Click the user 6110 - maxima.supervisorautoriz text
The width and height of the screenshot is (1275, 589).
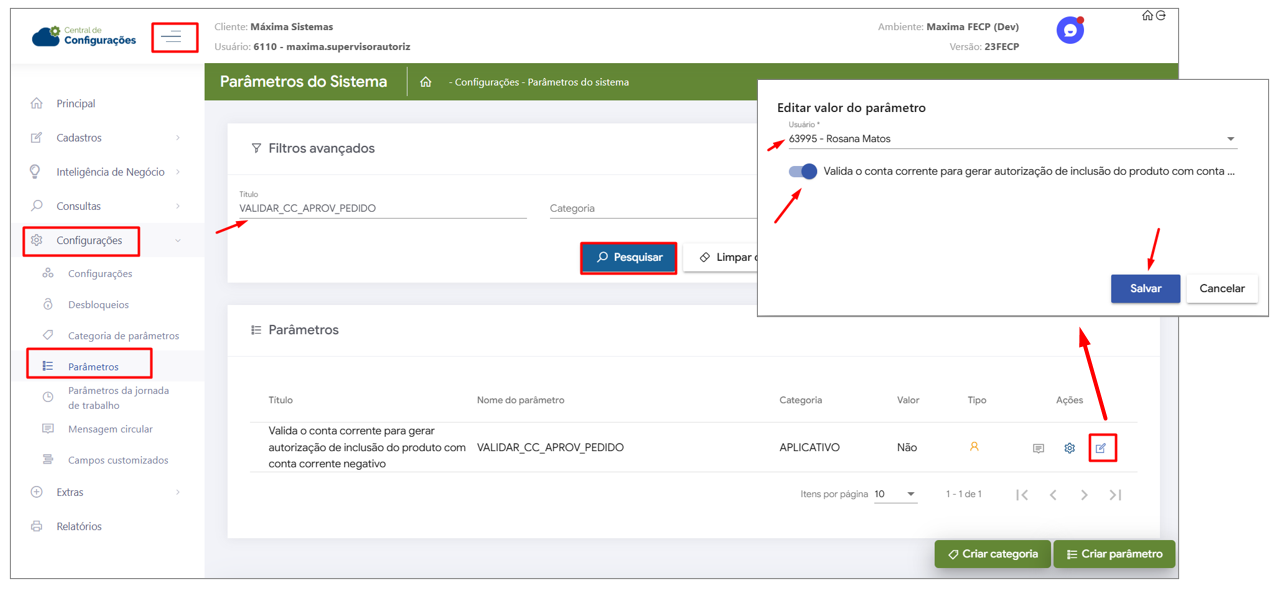332,46
